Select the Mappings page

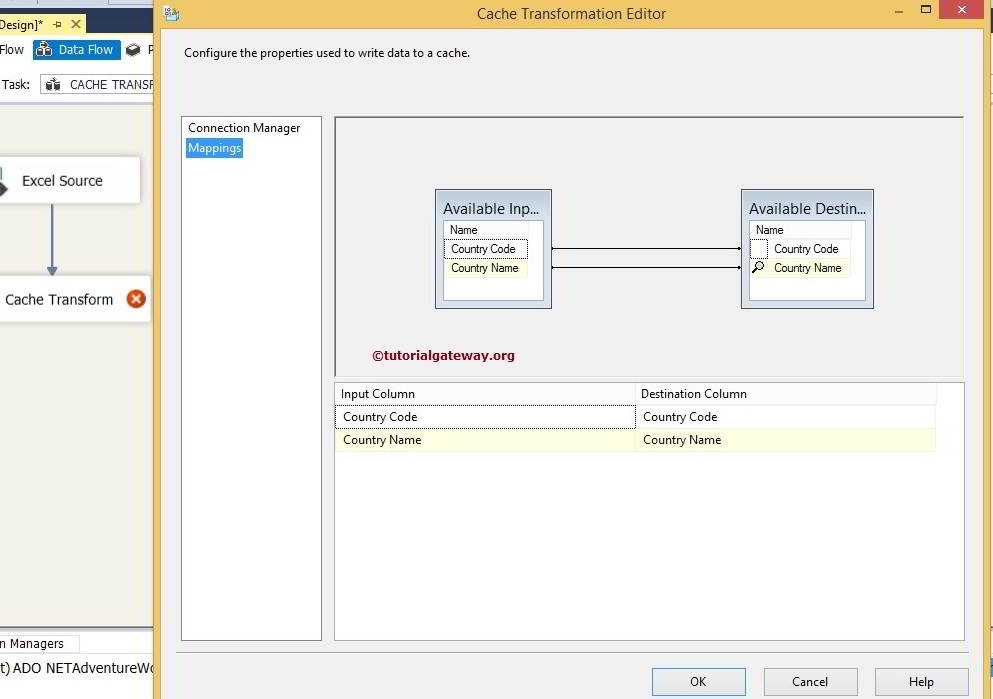point(214,148)
